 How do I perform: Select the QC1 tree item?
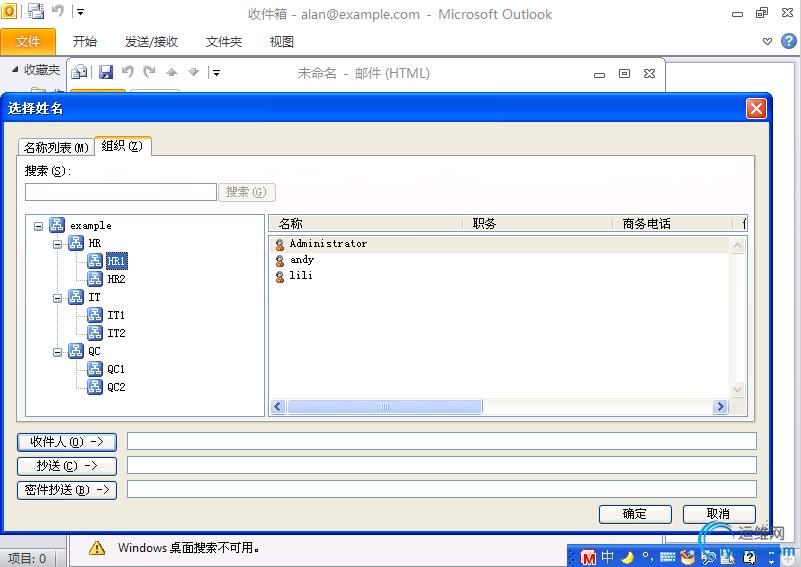[x=116, y=369]
